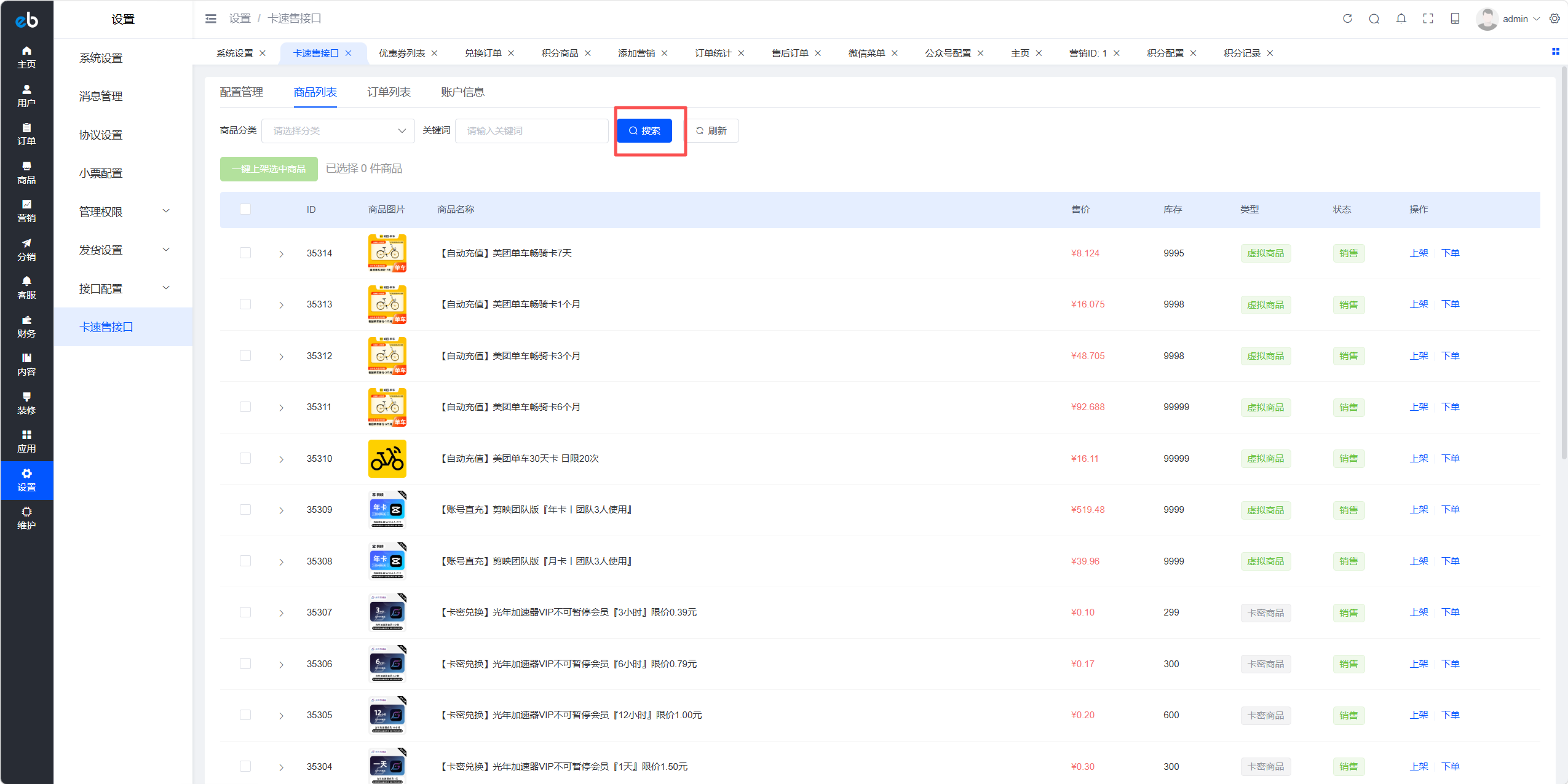Open the 商品分类 category dropdown
This screenshot has height=784, width=1568.
(x=338, y=130)
